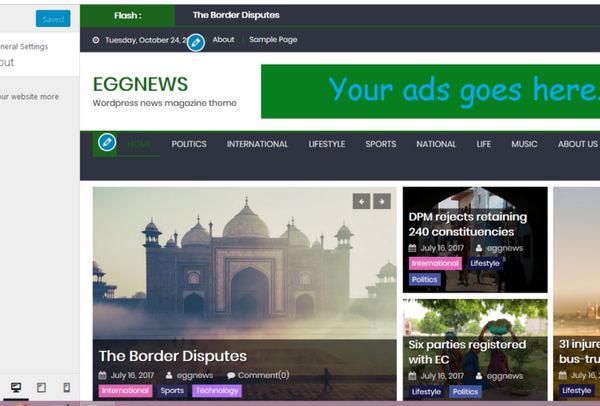Open the 'Your ads goes here' banner

pos(430,91)
